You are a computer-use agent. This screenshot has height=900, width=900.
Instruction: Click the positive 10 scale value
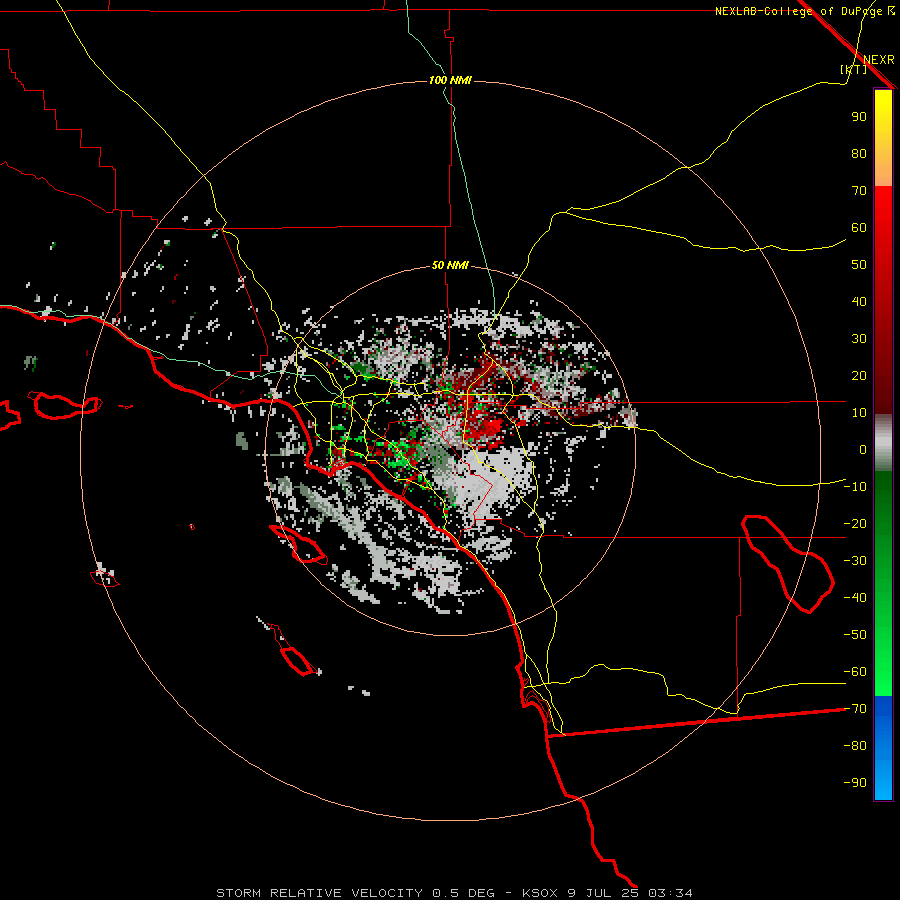(x=859, y=413)
